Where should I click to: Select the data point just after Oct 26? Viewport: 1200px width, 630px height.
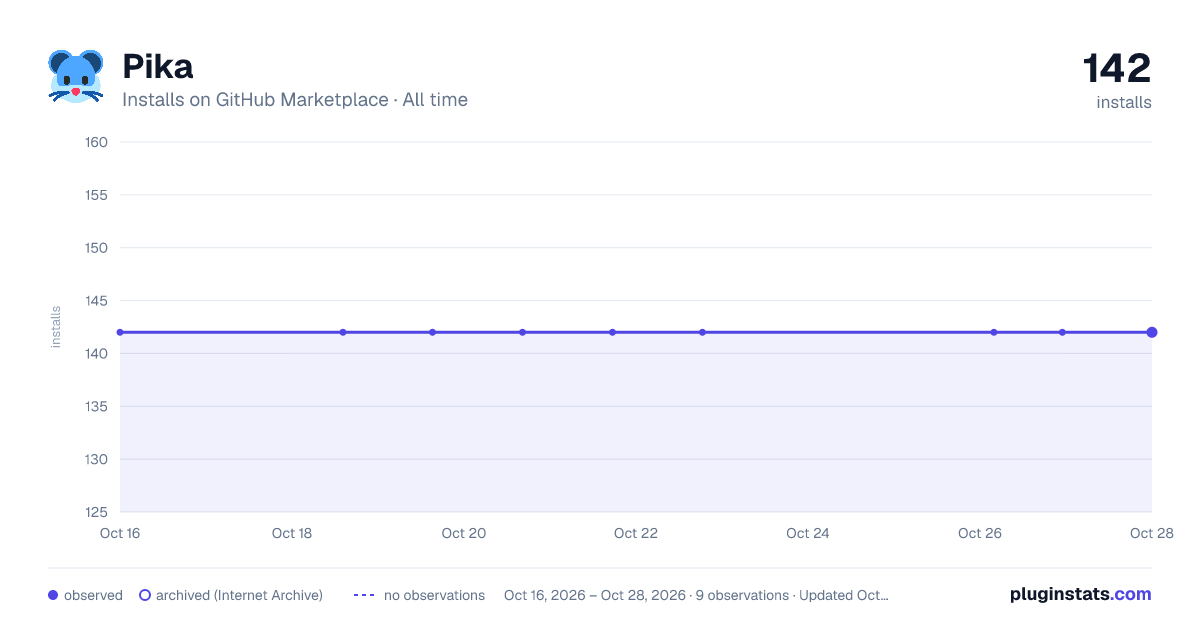(994, 332)
